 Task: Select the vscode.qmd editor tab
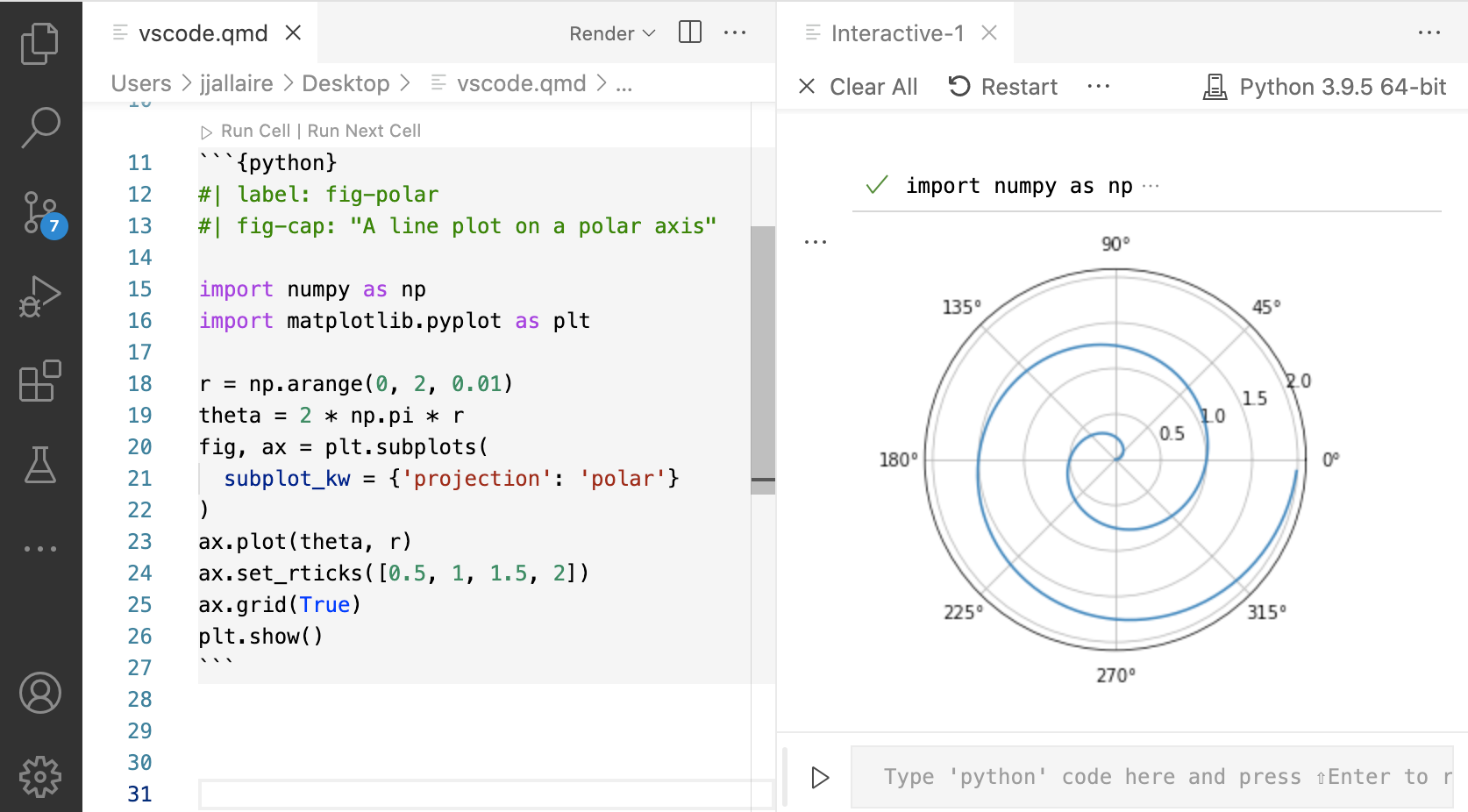point(202,32)
